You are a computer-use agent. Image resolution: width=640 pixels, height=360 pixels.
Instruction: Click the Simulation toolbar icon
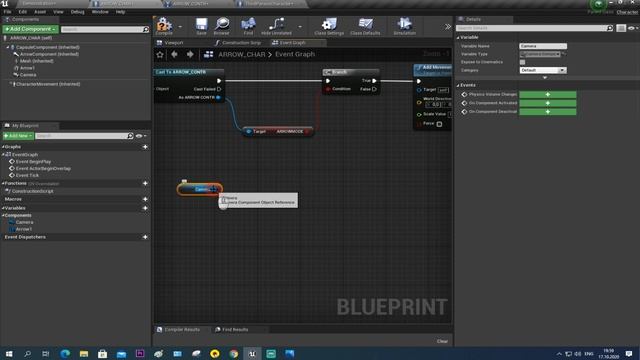404,26
